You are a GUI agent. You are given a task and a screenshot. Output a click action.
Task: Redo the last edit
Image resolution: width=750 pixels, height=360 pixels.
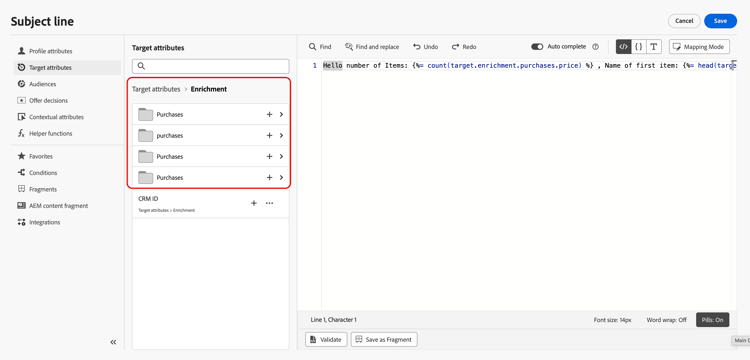[x=464, y=47]
